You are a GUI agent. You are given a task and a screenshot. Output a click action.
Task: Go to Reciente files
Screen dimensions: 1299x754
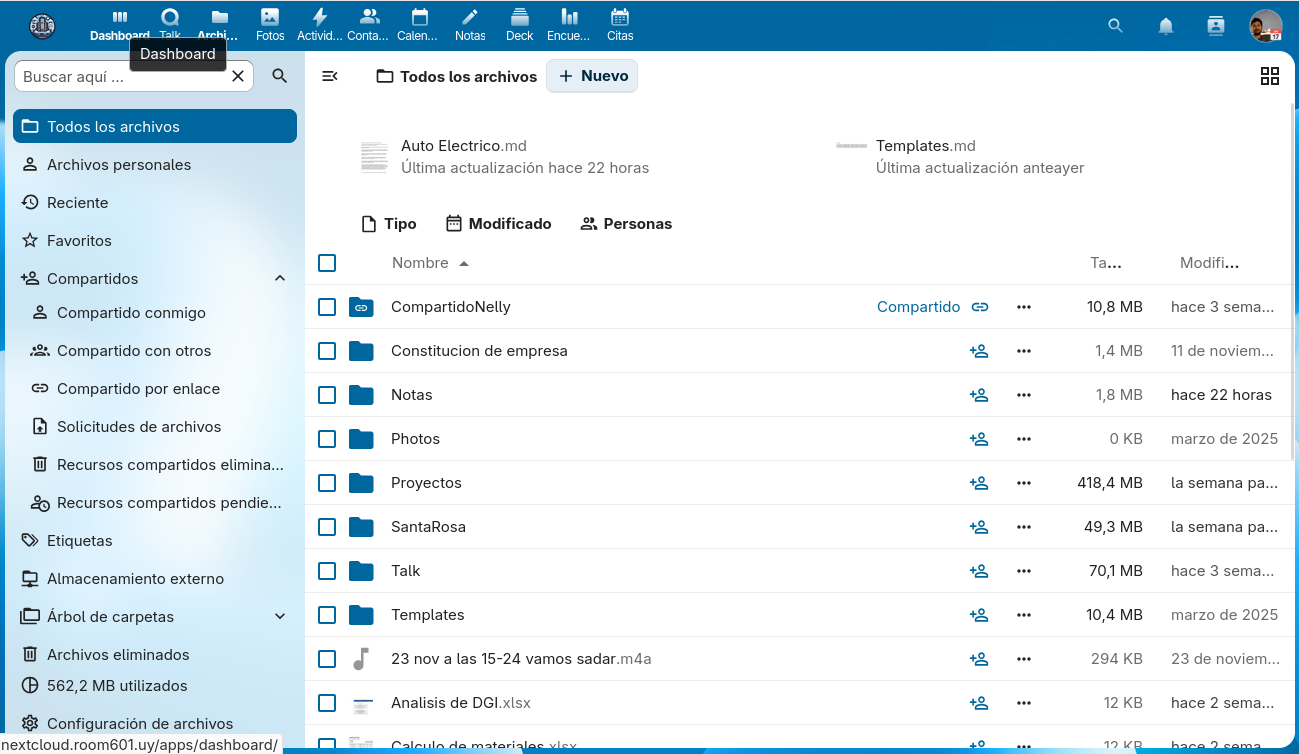pos(155,203)
